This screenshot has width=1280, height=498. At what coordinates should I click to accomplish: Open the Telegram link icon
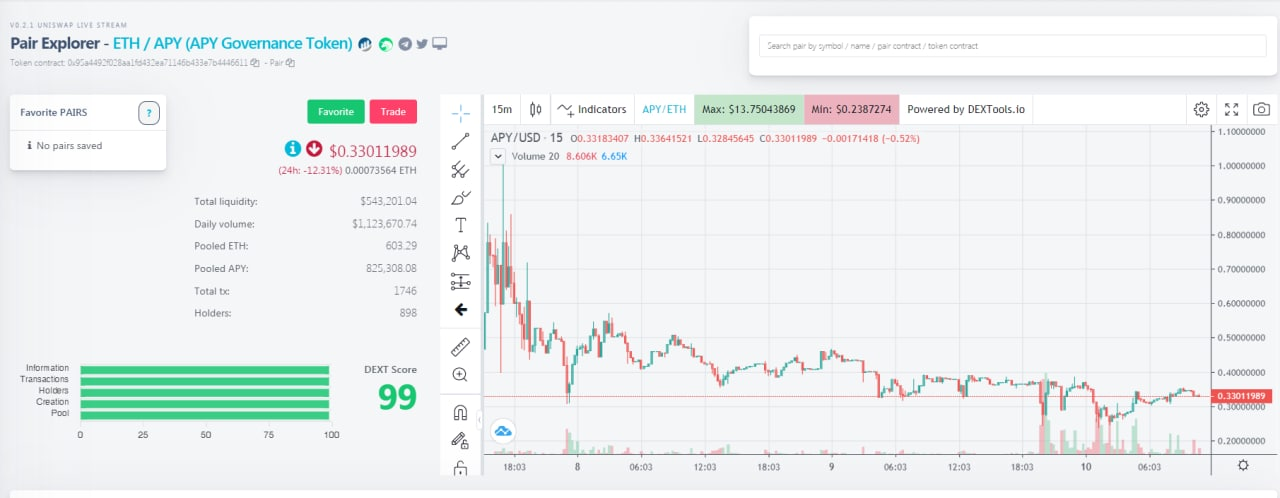point(404,44)
